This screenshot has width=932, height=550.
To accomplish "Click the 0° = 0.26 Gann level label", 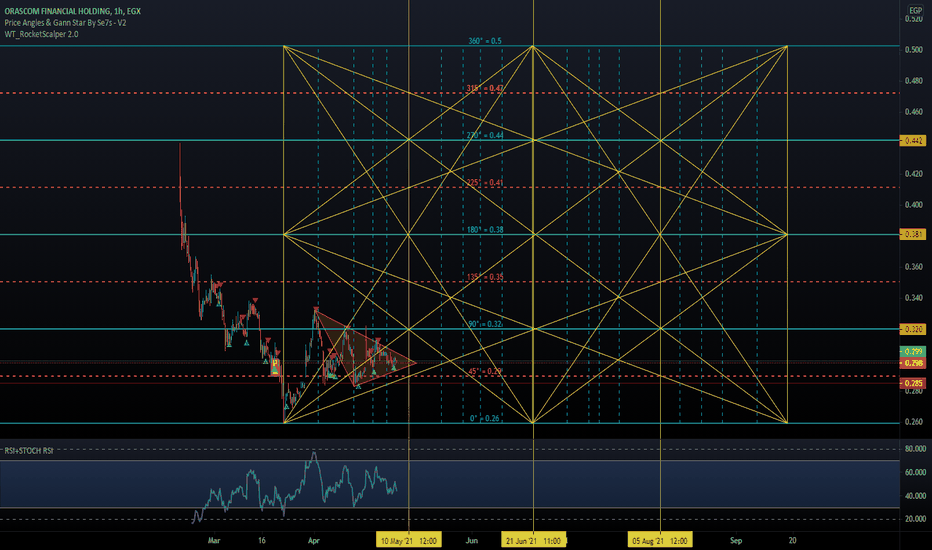I will (x=484, y=418).
